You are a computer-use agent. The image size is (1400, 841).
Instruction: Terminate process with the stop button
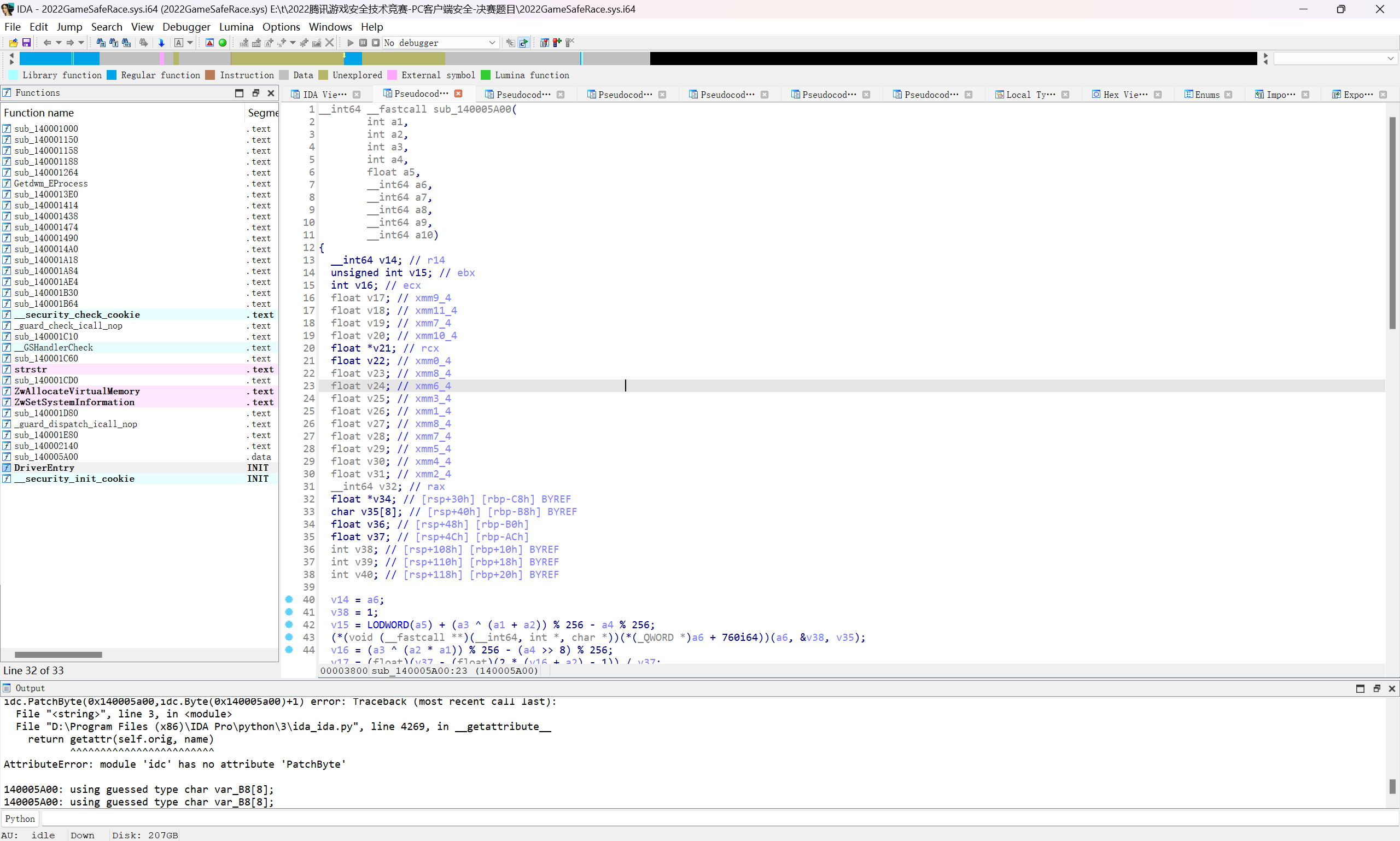[375, 43]
